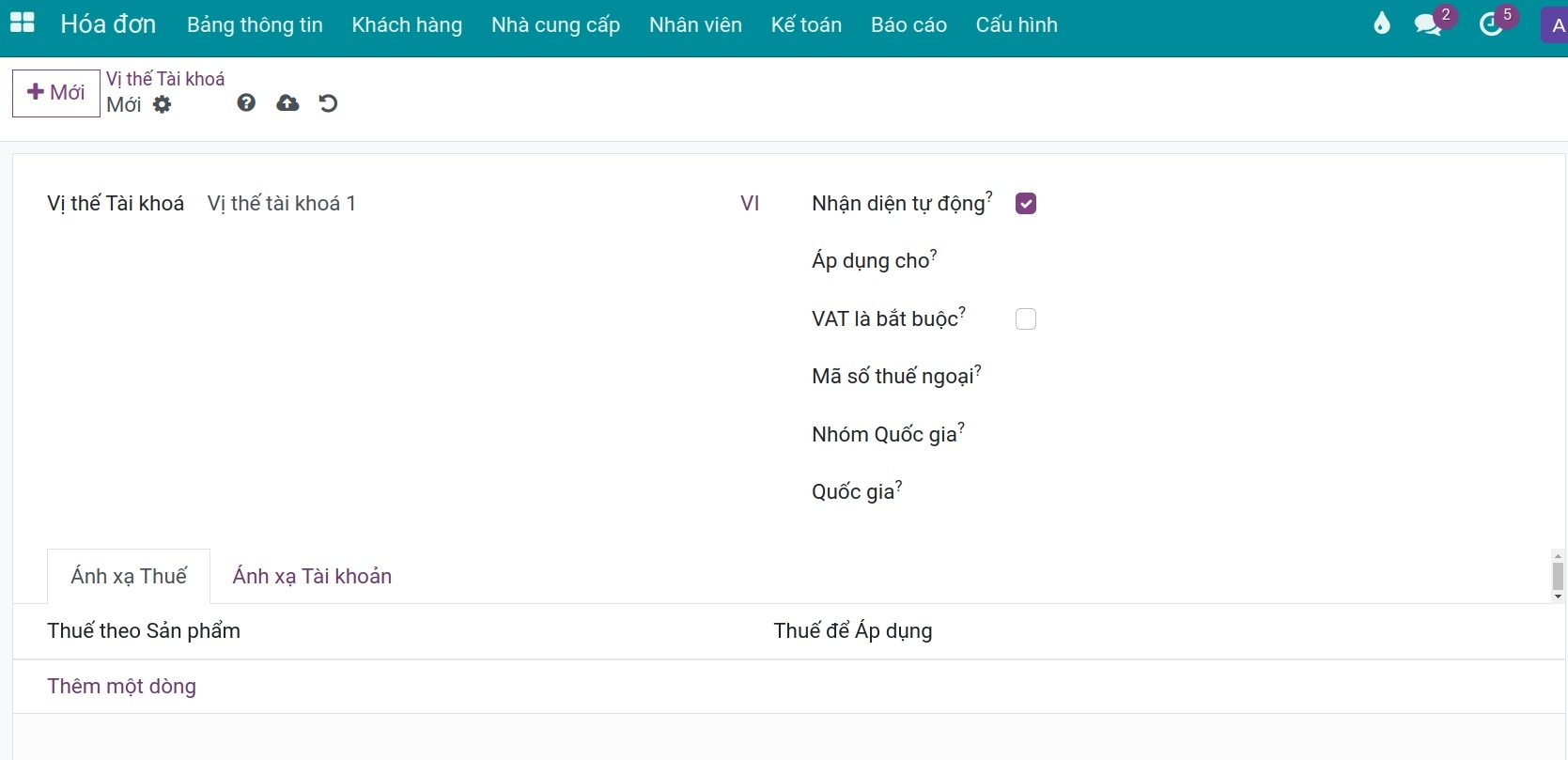
Task: Open the gear actions menu
Action: [163, 104]
